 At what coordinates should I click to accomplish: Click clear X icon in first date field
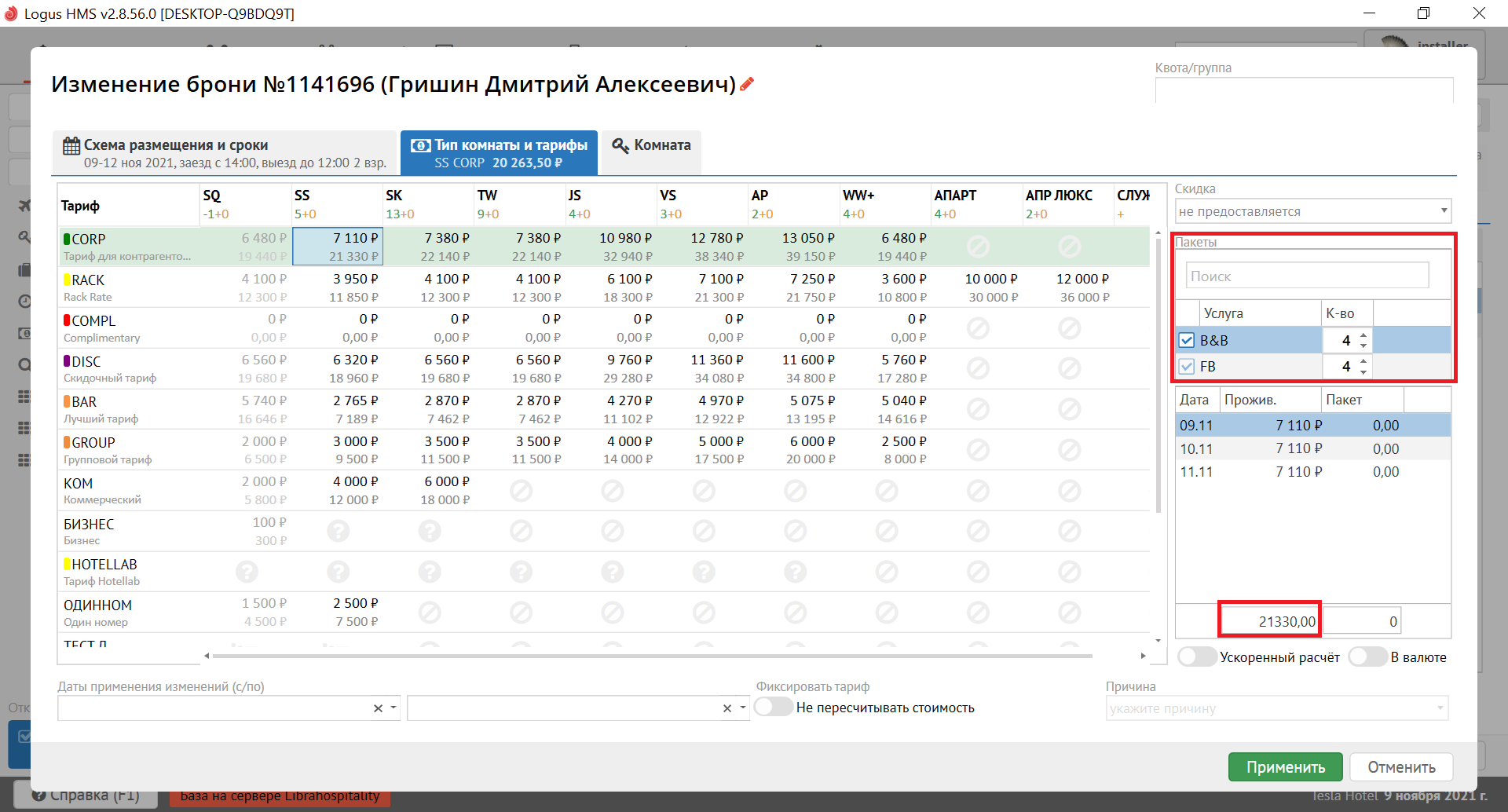(378, 708)
